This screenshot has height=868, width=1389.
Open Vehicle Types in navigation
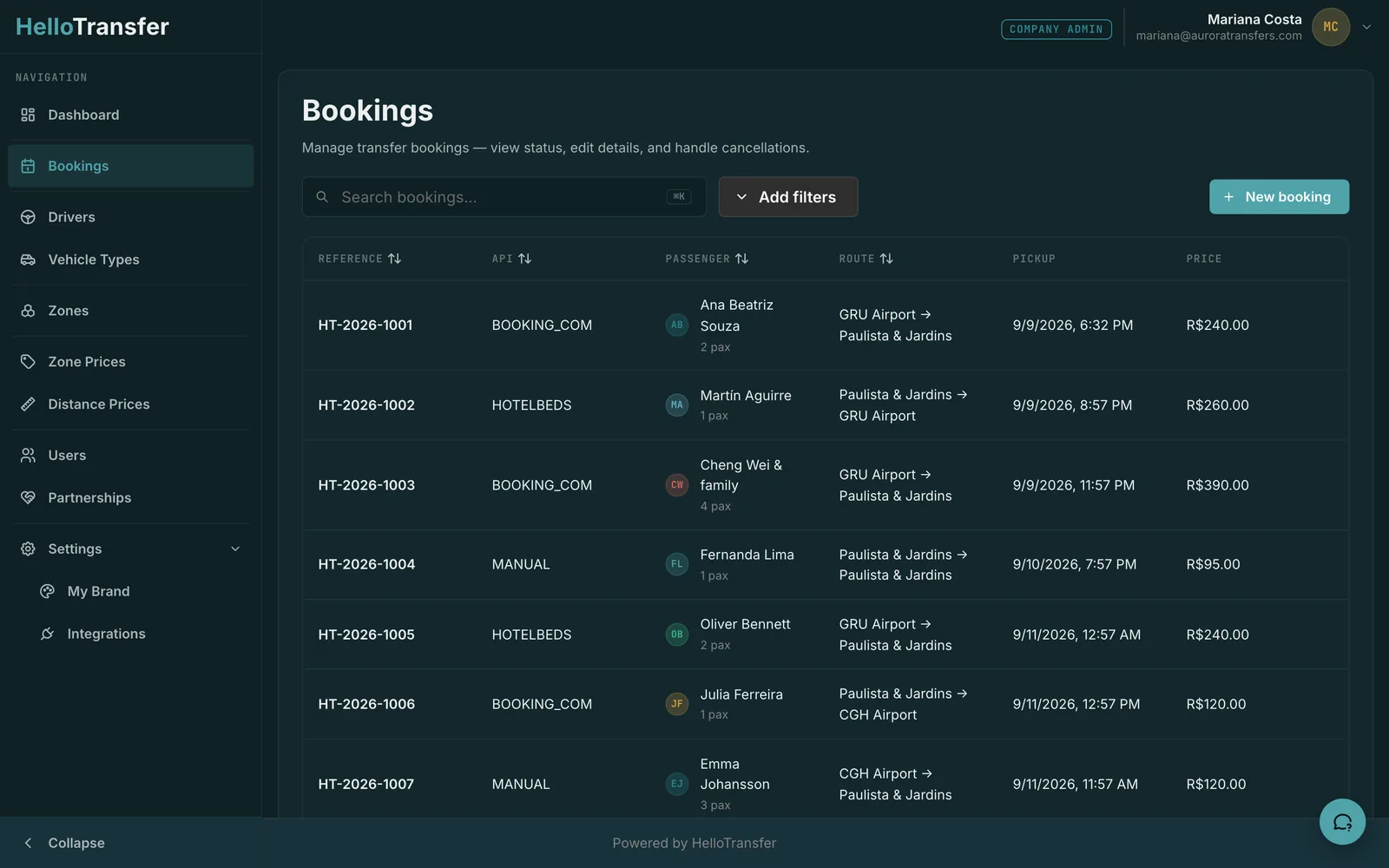pyautogui.click(x=131, y=260)
